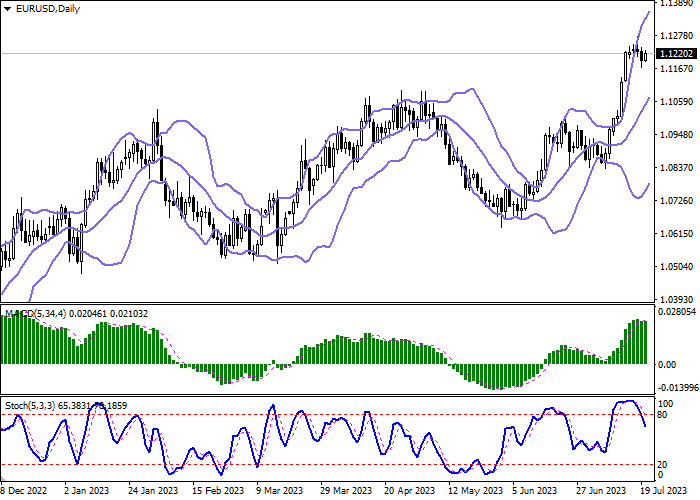Screen dimensions: 700x500
Task: Pick the 1.03930 price scale value
Action: click(676, 299)
